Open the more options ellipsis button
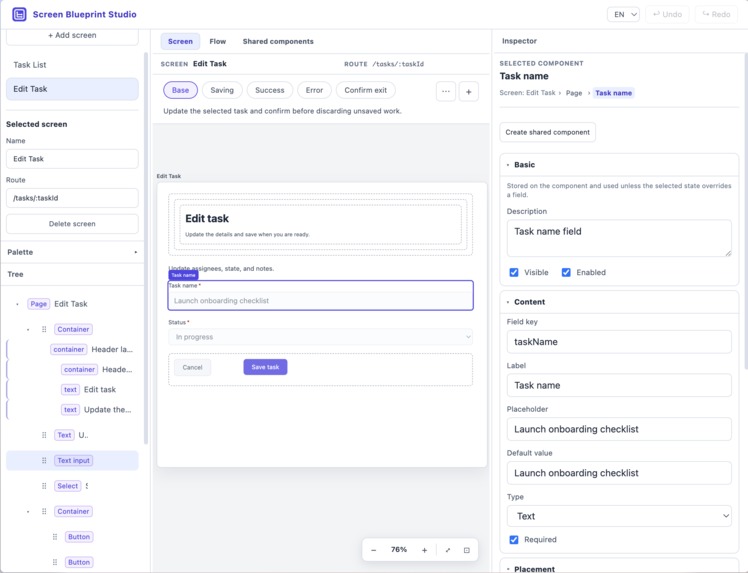748x573 pixels. (446, 91)
